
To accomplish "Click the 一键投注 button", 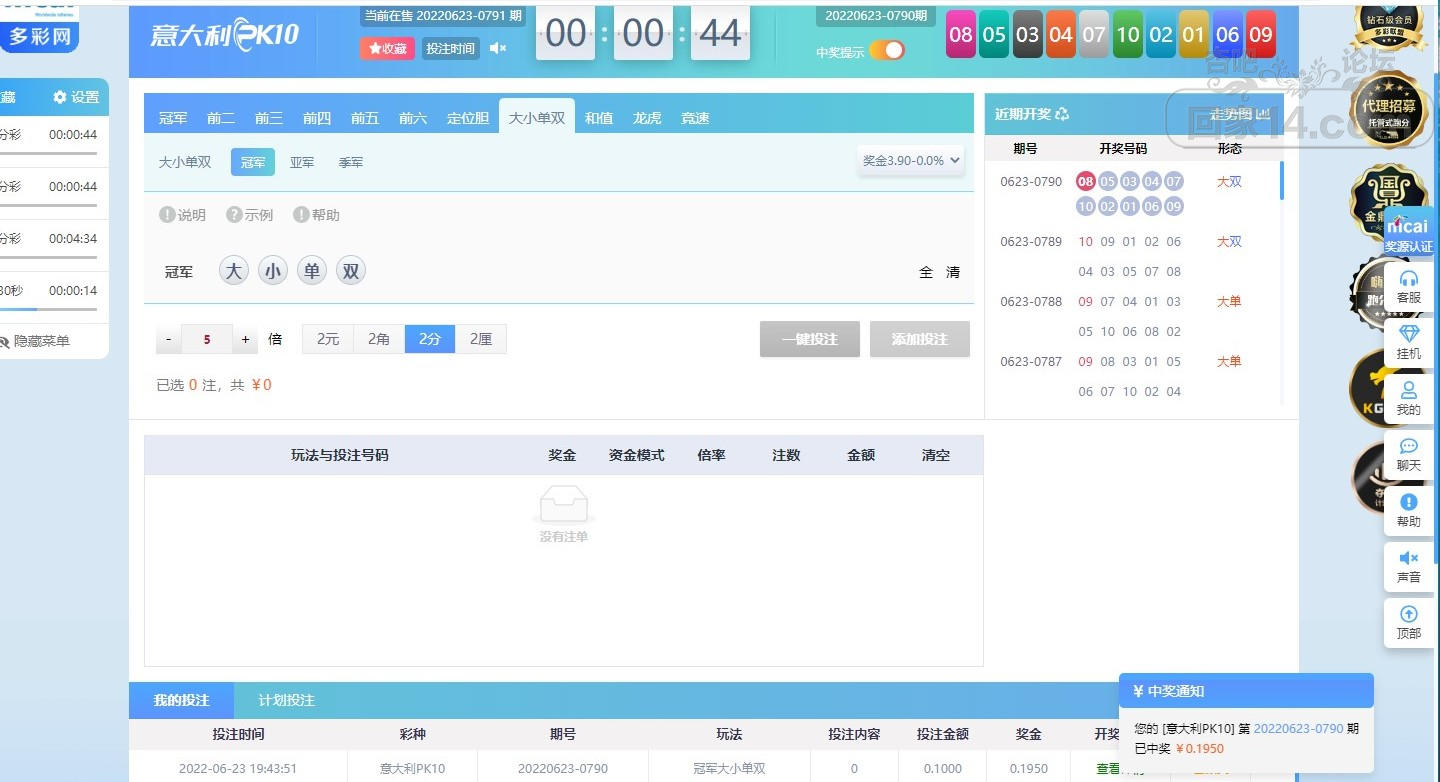I will click(x=810, y=339).
